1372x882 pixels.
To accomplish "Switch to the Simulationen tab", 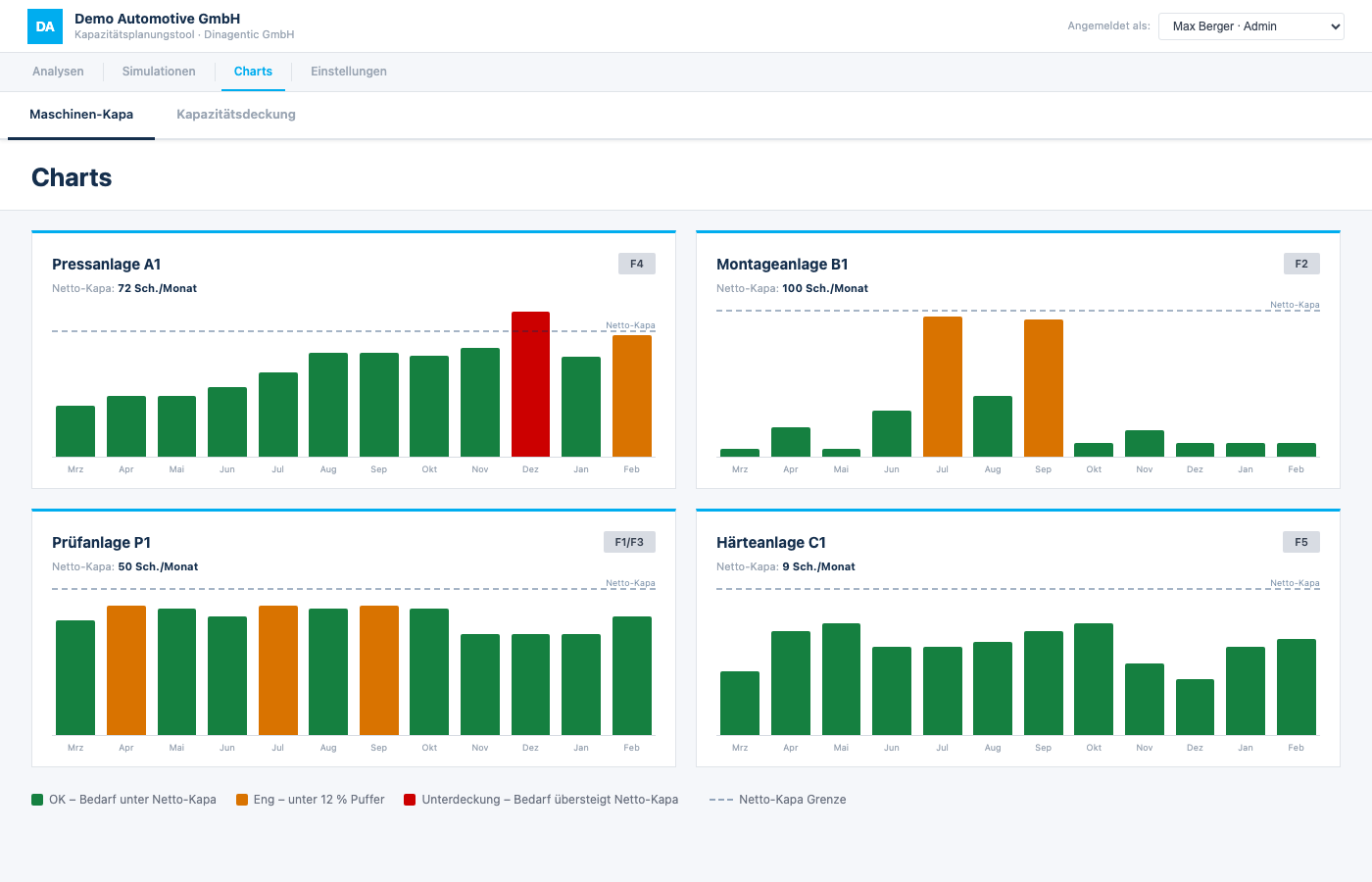I will 159,72.
